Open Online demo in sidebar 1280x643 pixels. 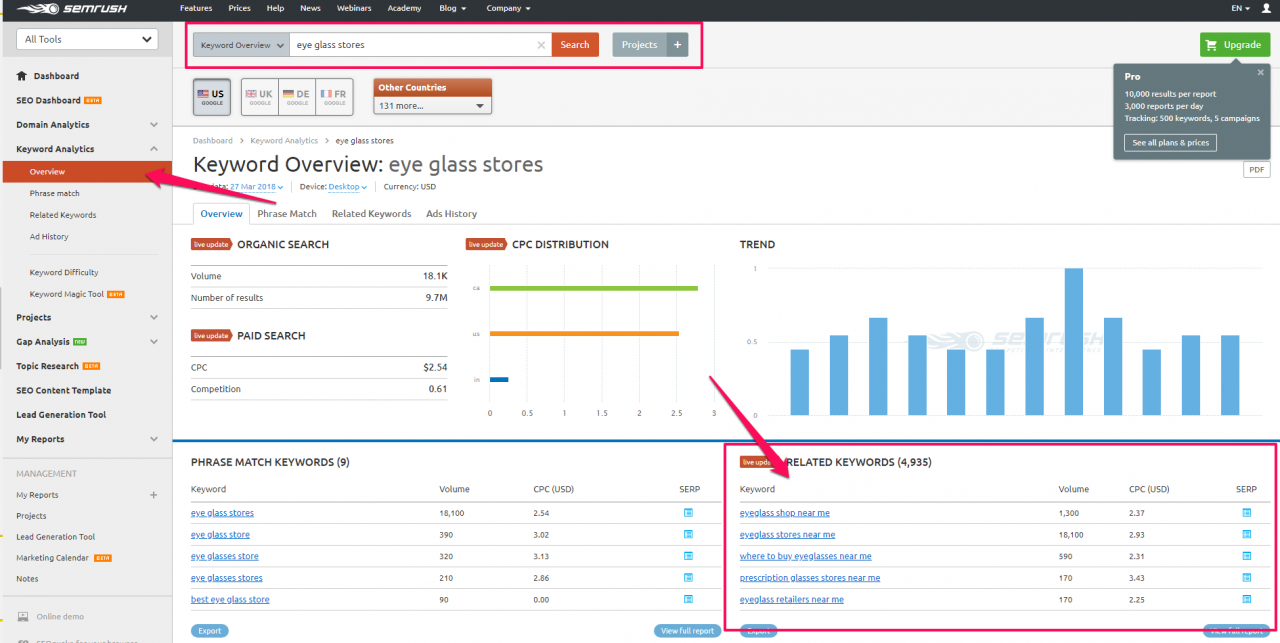(x=60, y=617)
